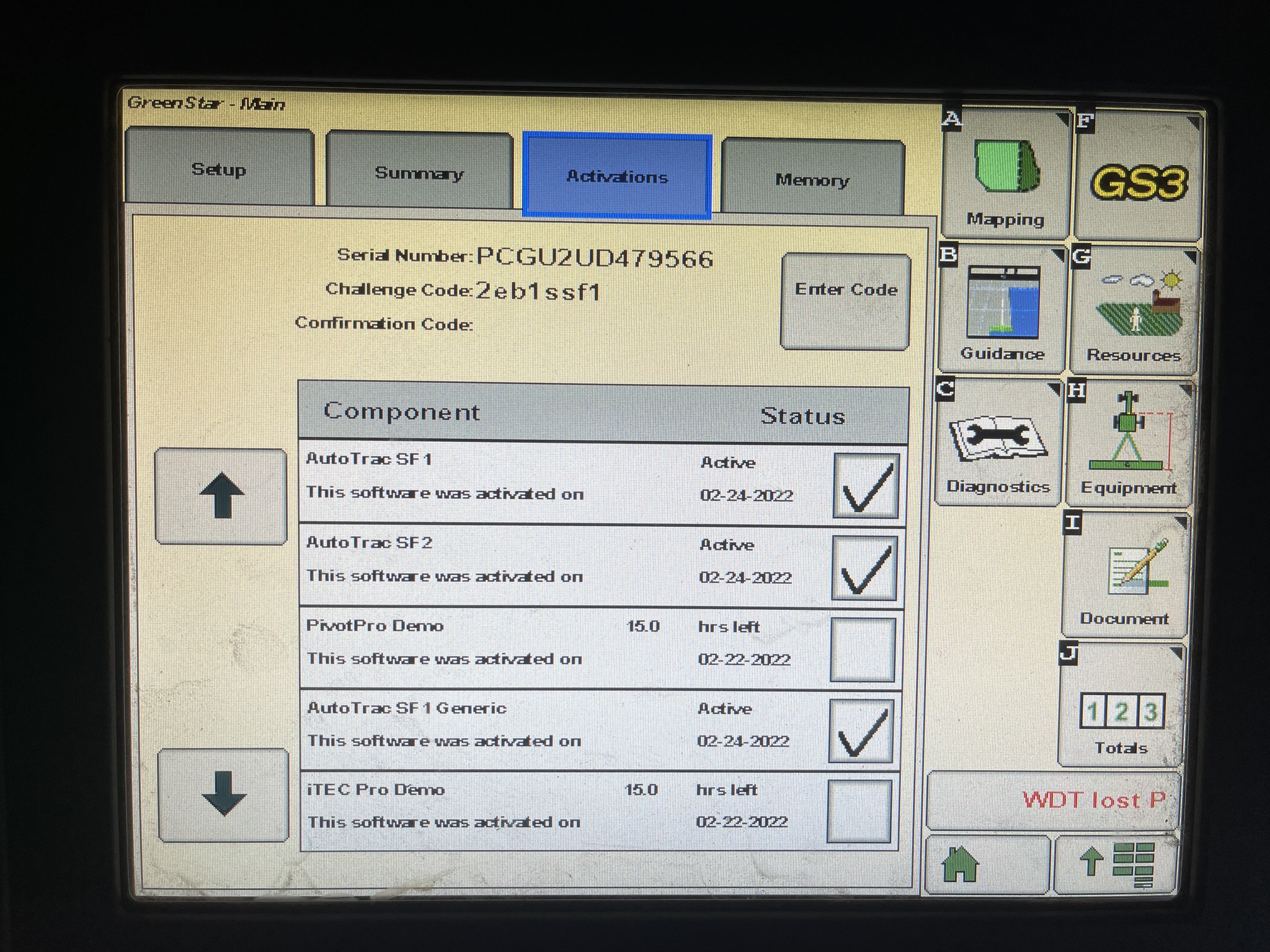The width and height of the screenshot is (1270, 952).
Task: Toggle the AutoTrac SF2 checkbox
Action: pyautogui.click(x=864, y=568)
